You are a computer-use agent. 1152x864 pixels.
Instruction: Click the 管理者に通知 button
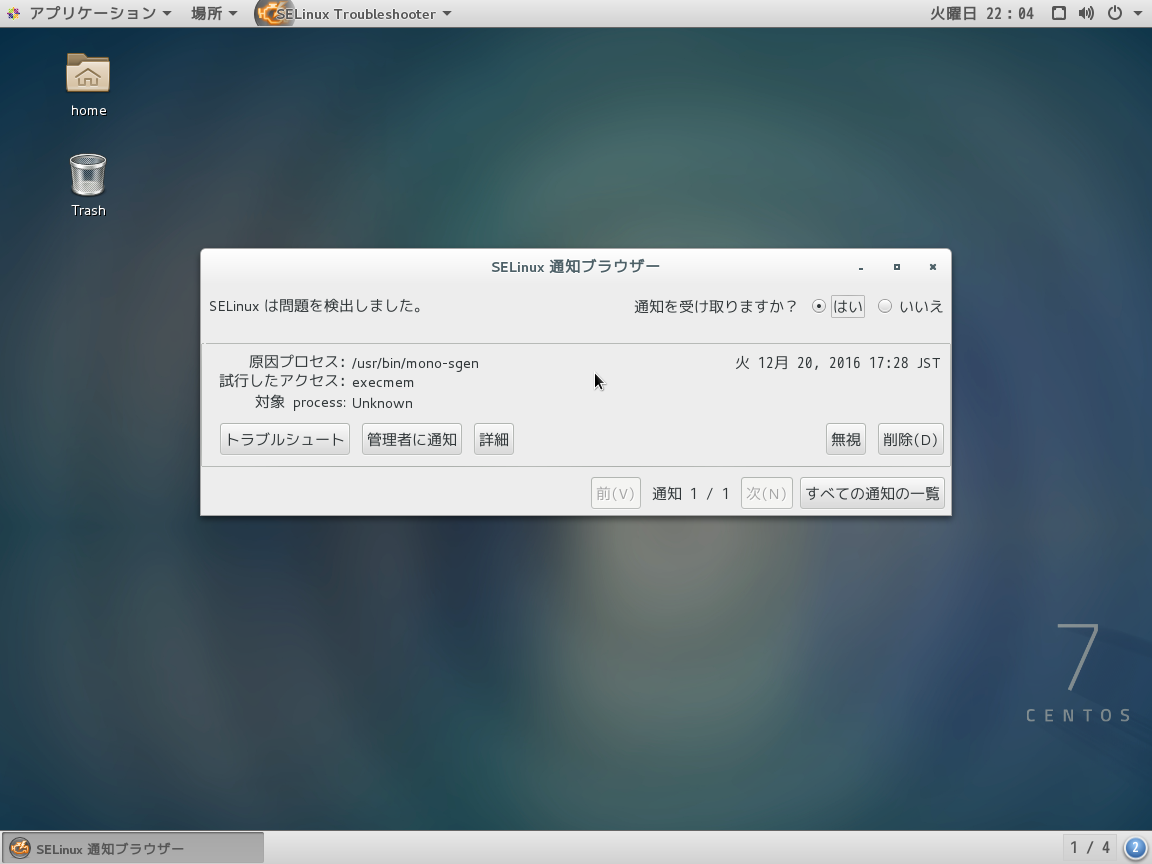pos(411,439)
